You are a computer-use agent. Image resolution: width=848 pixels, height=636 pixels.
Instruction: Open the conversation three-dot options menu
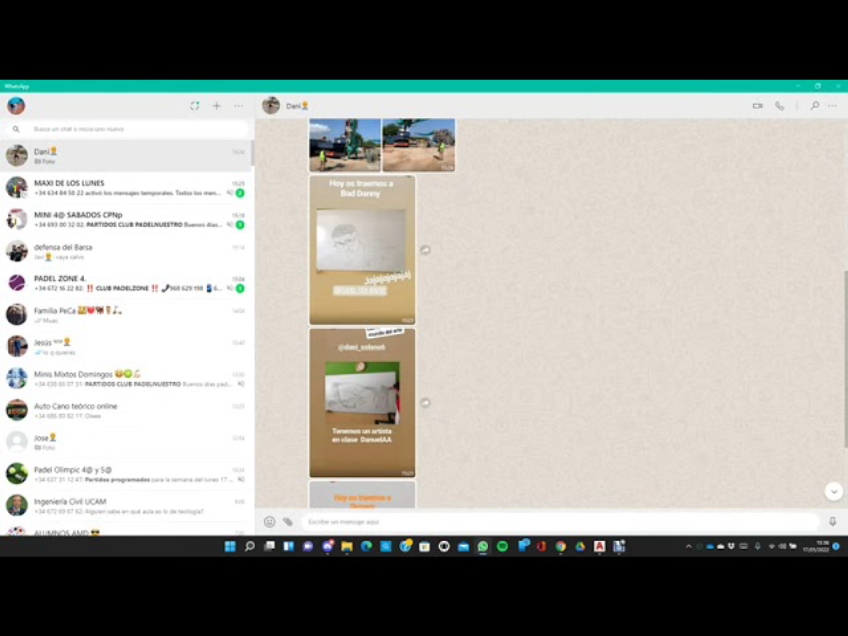832,105
